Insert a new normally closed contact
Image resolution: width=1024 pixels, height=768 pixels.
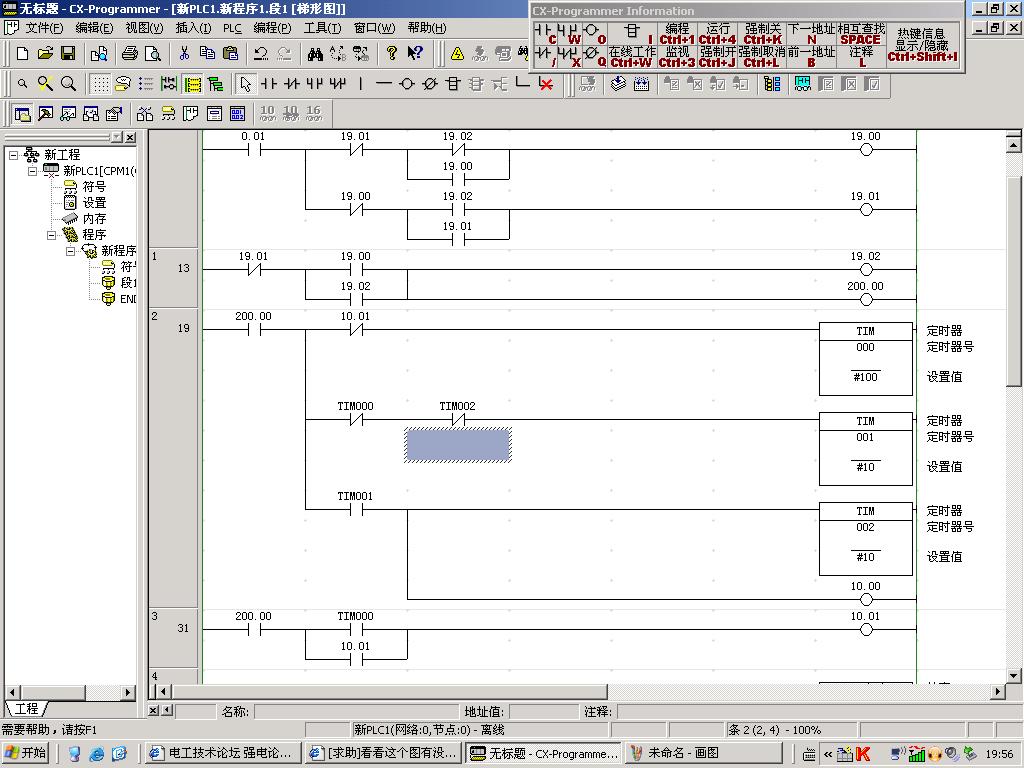[292, 84]
